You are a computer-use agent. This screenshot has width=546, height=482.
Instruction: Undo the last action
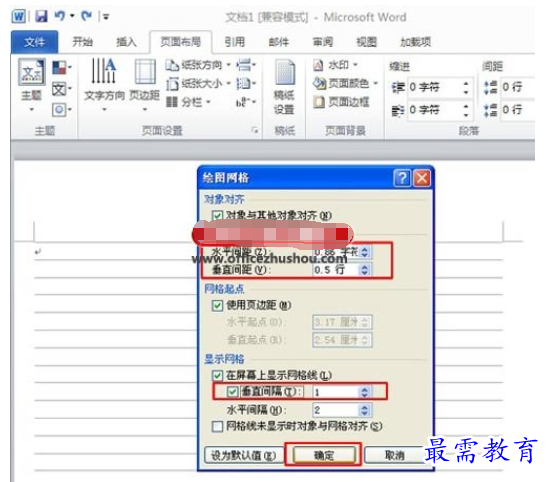(60, 16)
